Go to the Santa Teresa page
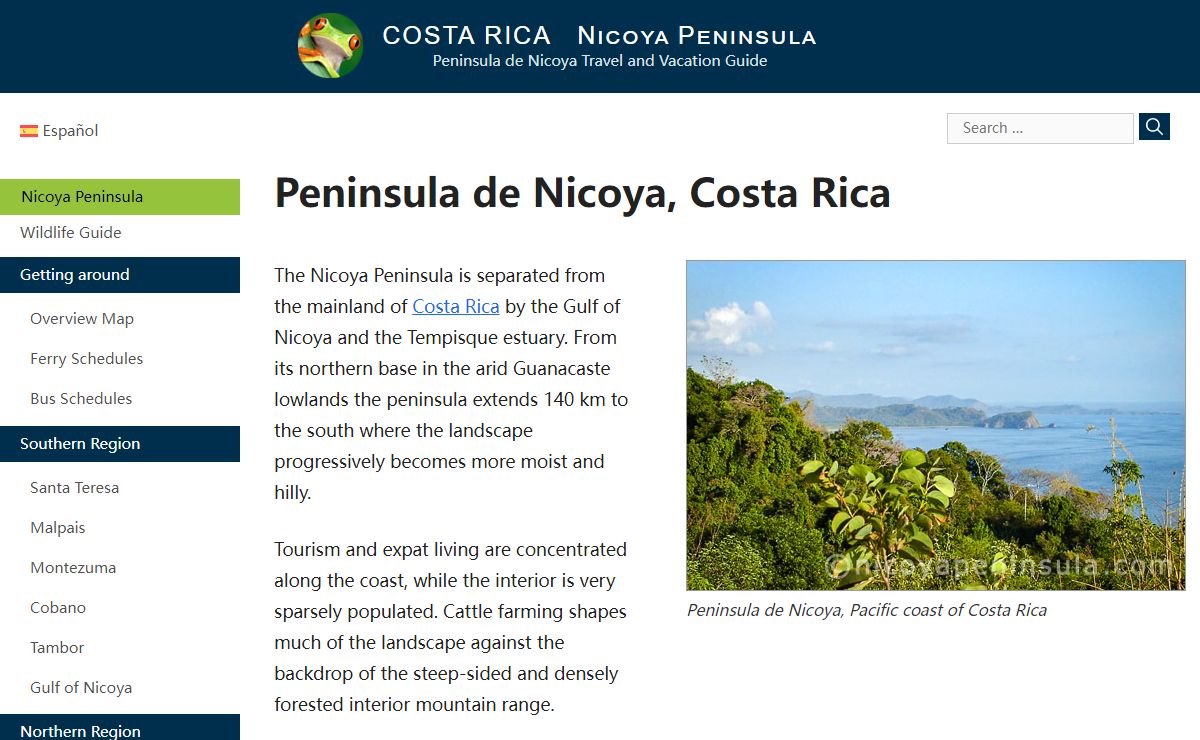 click(x=74, y=488)
